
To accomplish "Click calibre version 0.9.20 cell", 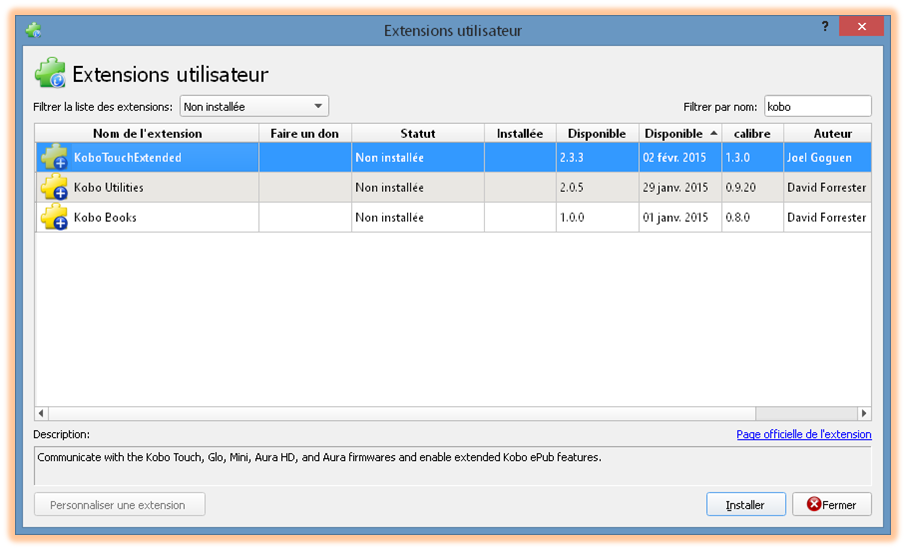I will (x=752, y=188).
